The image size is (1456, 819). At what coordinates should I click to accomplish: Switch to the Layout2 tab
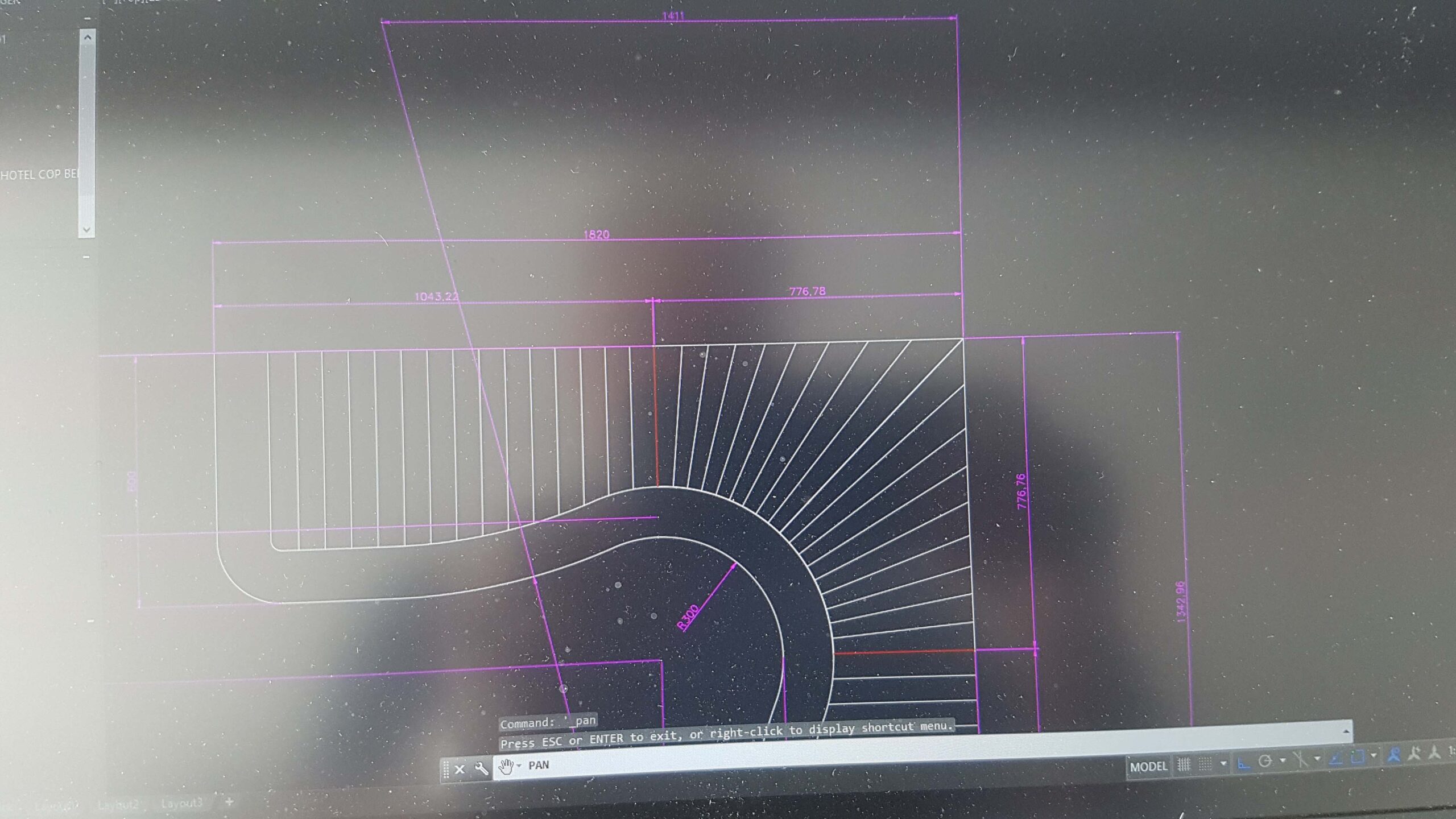click(118, 804)
